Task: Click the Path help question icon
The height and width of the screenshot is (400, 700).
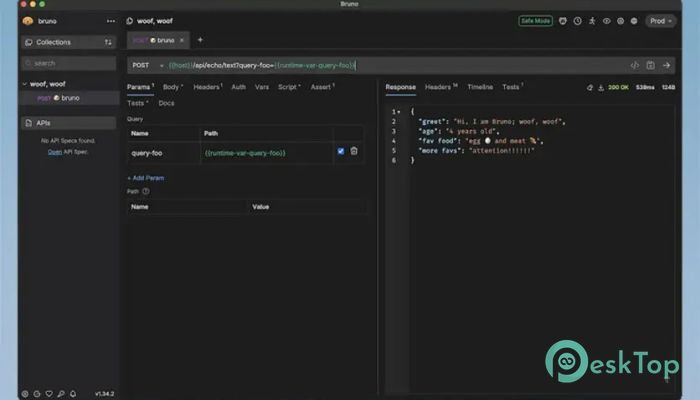Action: click(146, 191)
